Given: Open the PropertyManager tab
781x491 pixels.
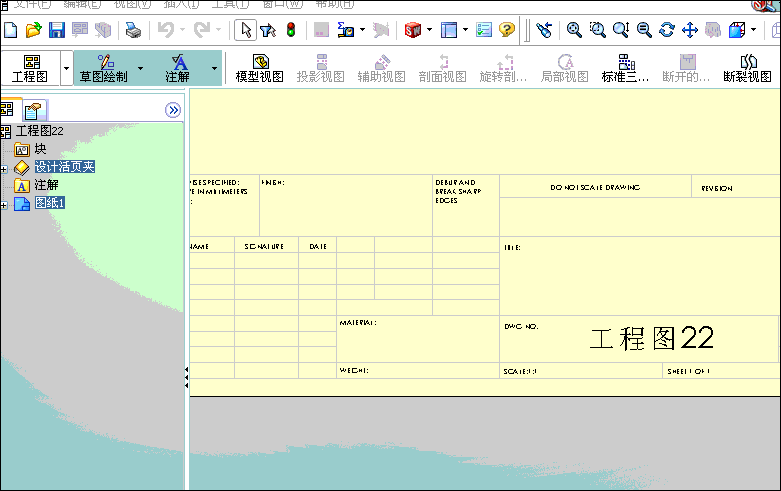Looking at the screenshot, I should point(34,110).
